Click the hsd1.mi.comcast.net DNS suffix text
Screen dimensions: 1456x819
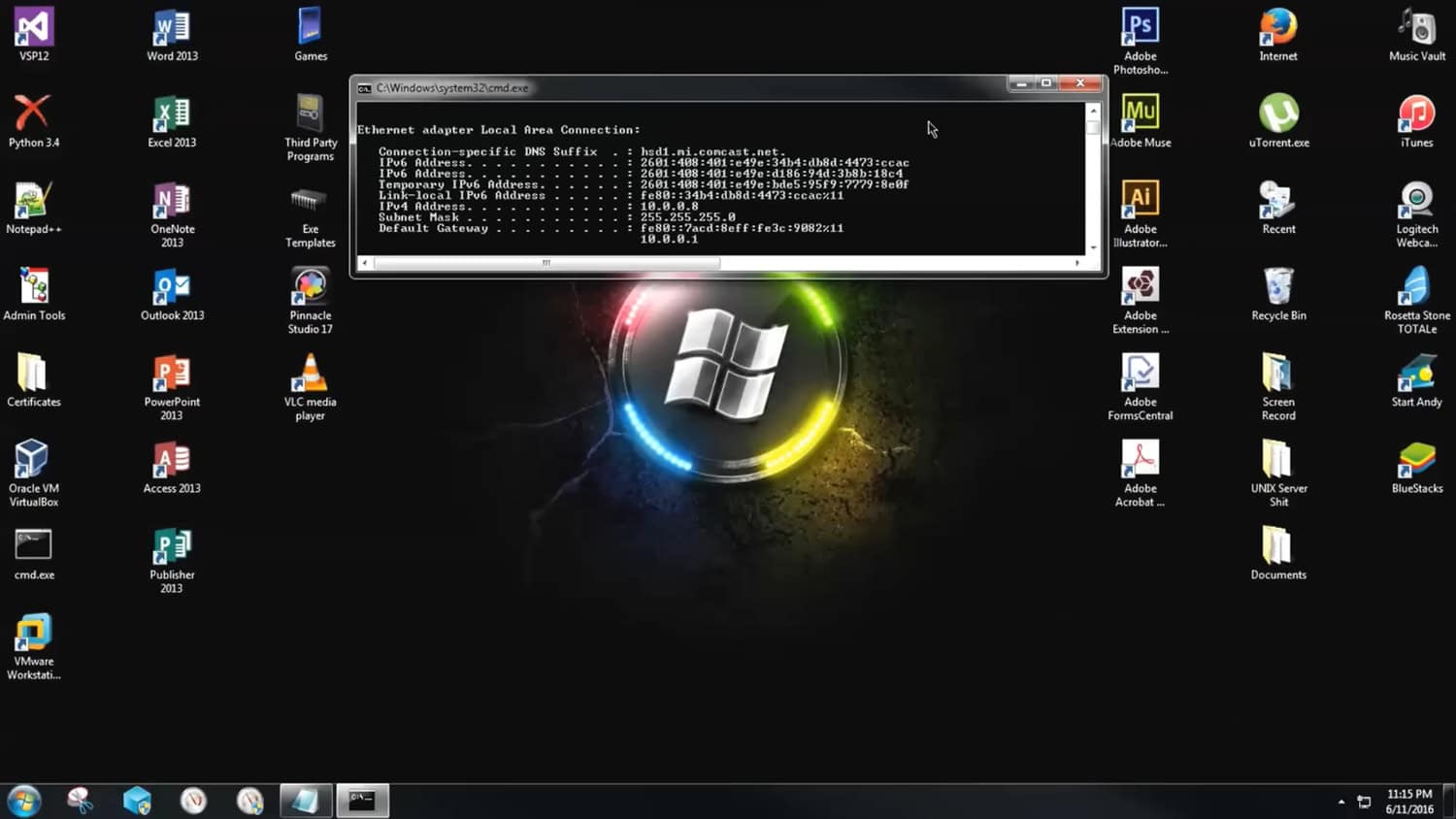click(713, 151)
